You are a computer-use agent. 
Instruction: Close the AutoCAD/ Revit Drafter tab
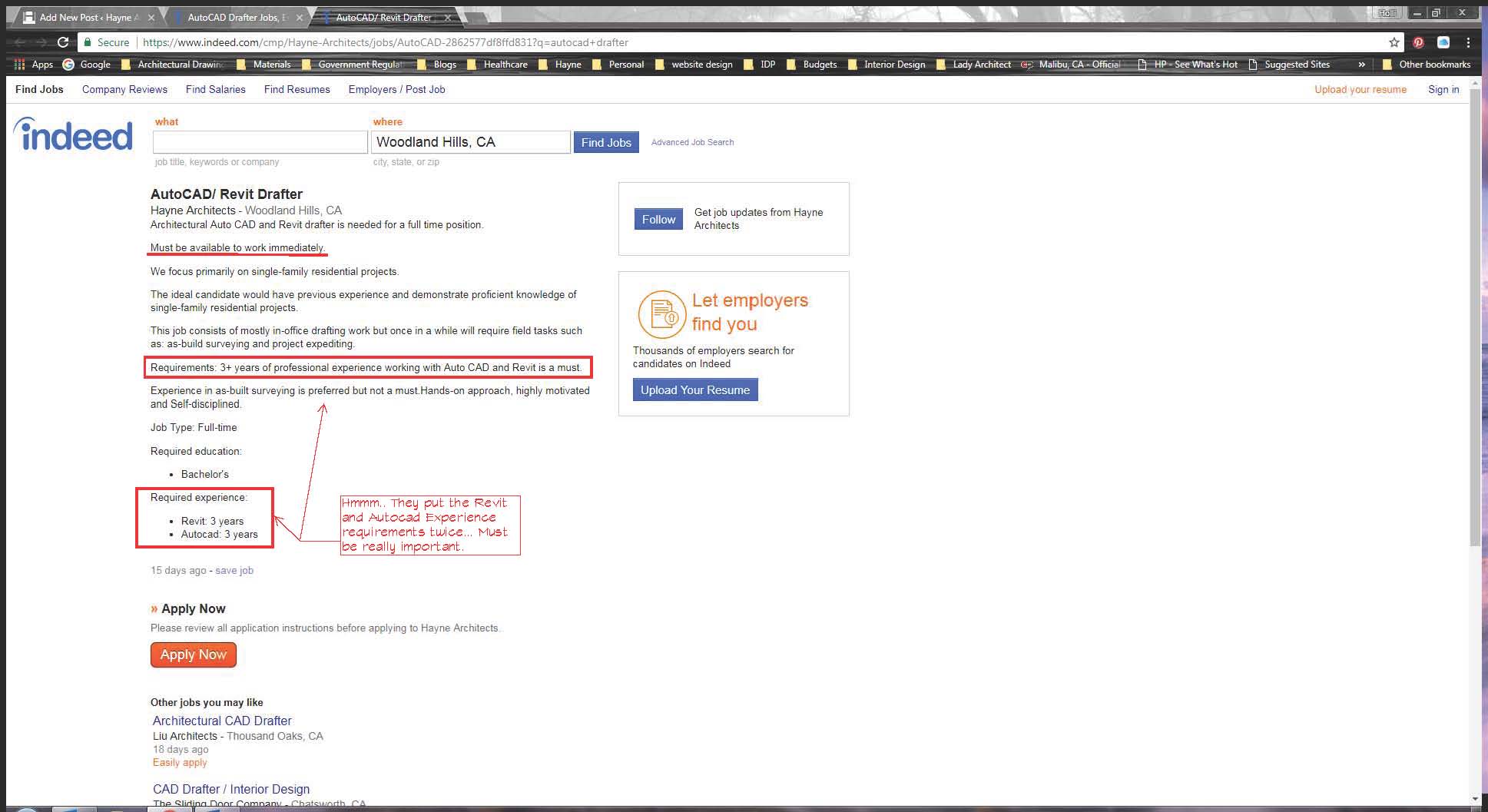point(448,17)
